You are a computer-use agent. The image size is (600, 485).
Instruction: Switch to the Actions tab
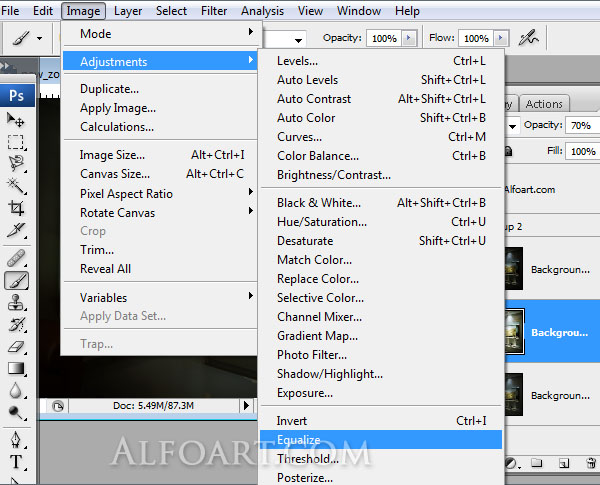544,104
